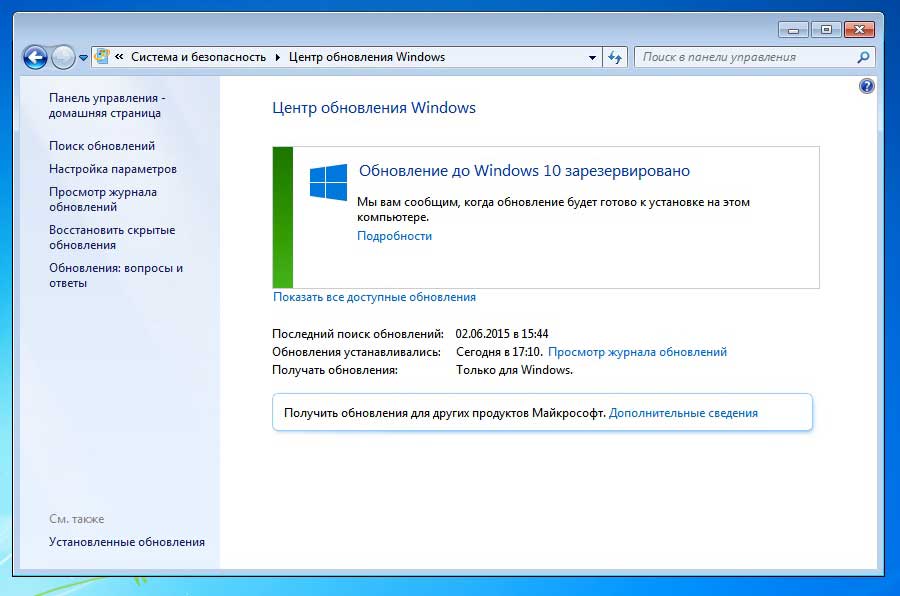Image resolution: width=900 pixels, height=596 pixels.
Task: Click the search magnifier icon
Action: [863, 57]
